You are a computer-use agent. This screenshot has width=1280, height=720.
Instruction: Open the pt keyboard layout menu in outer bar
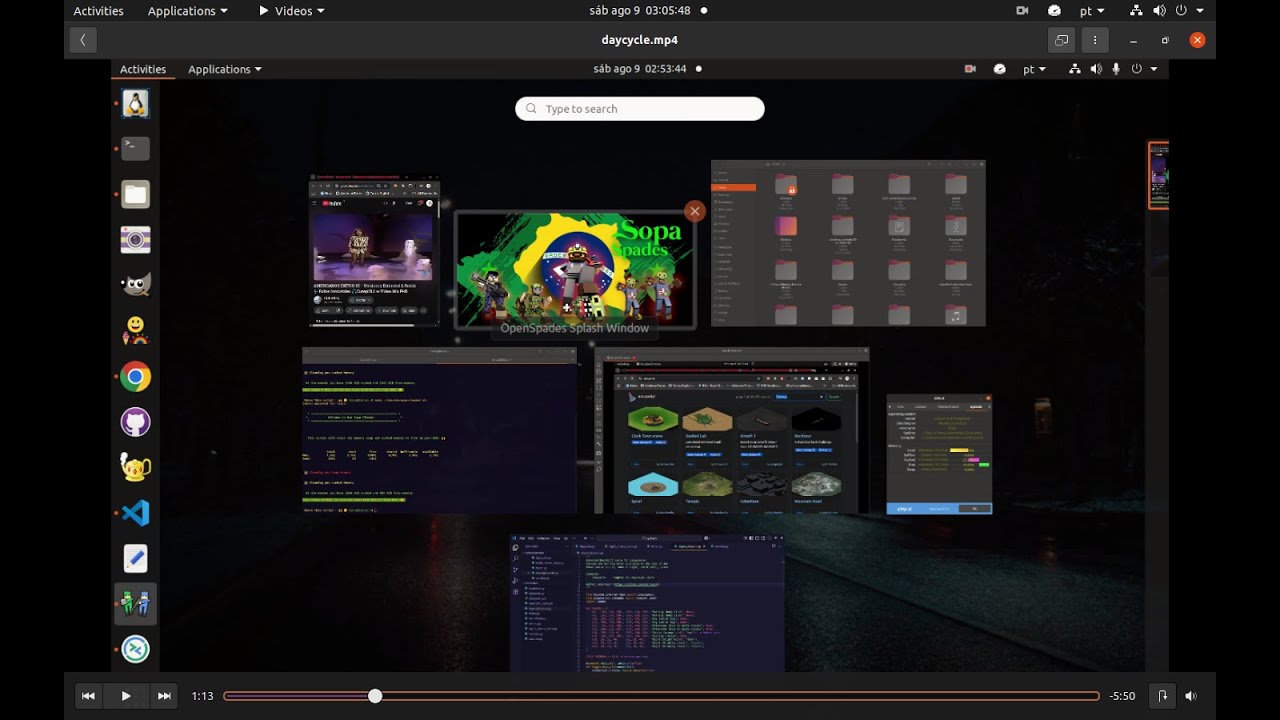click(1092, 11)
